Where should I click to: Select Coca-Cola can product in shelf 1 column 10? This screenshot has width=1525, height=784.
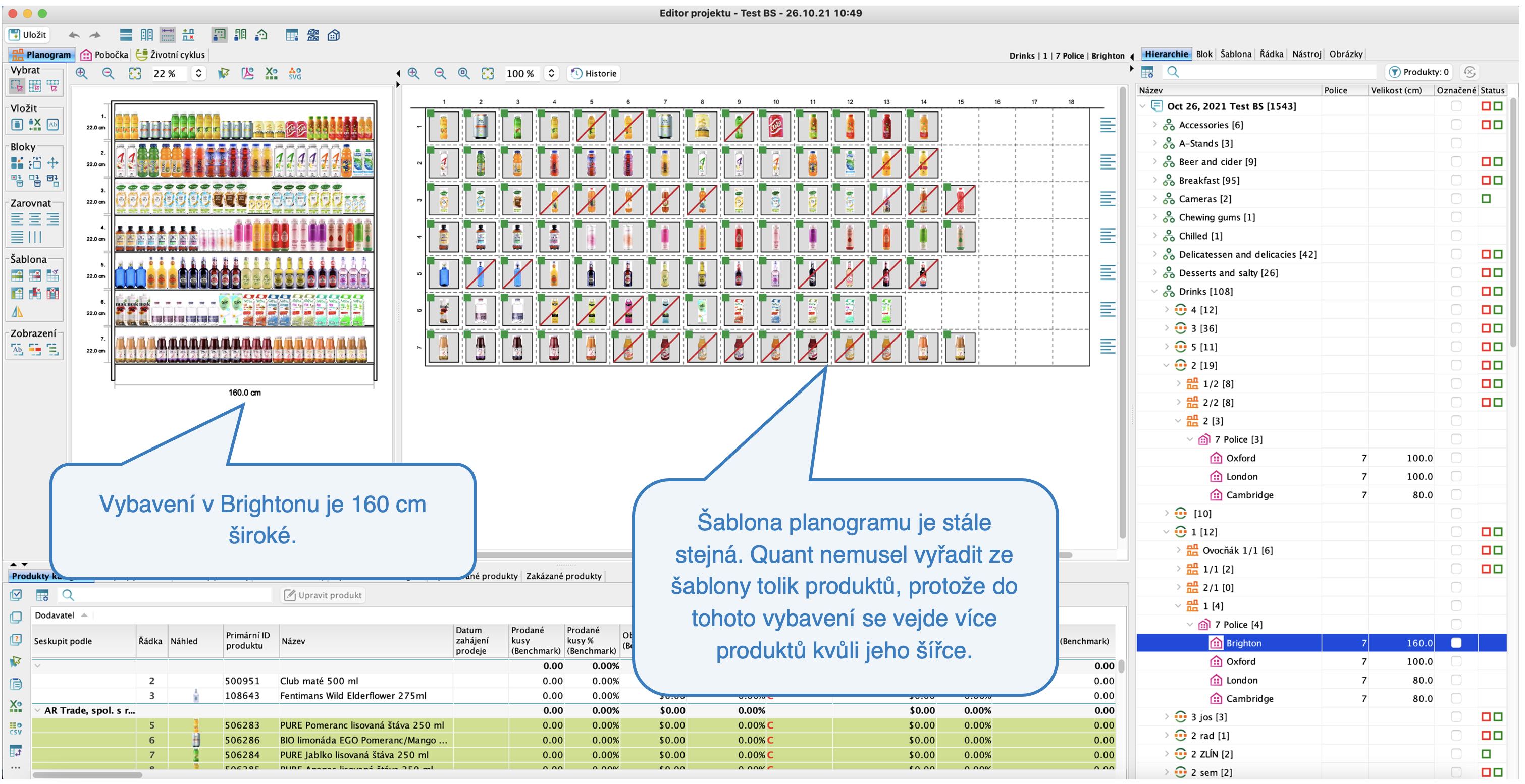click(x=775, y=126)
